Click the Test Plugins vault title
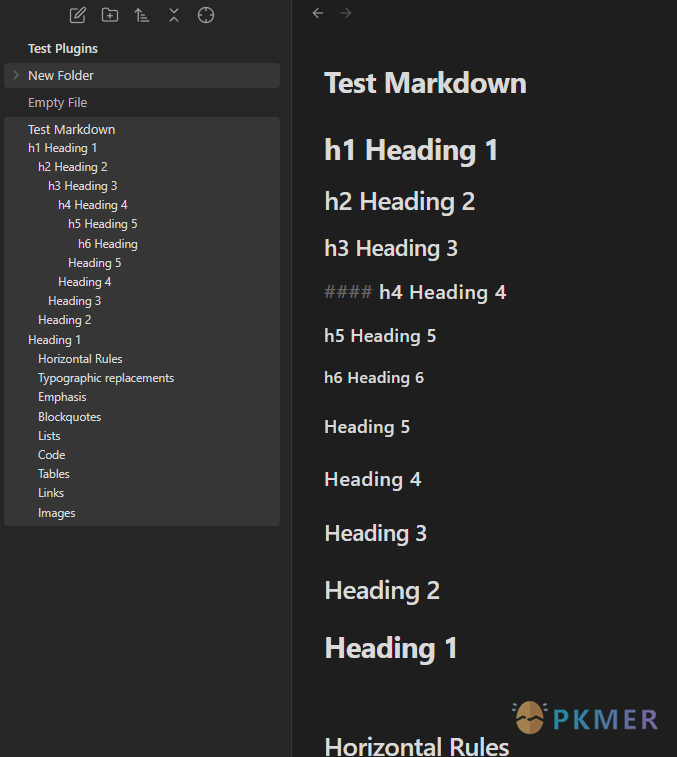This screenshot has height=757, width=677. pos(63,48)
